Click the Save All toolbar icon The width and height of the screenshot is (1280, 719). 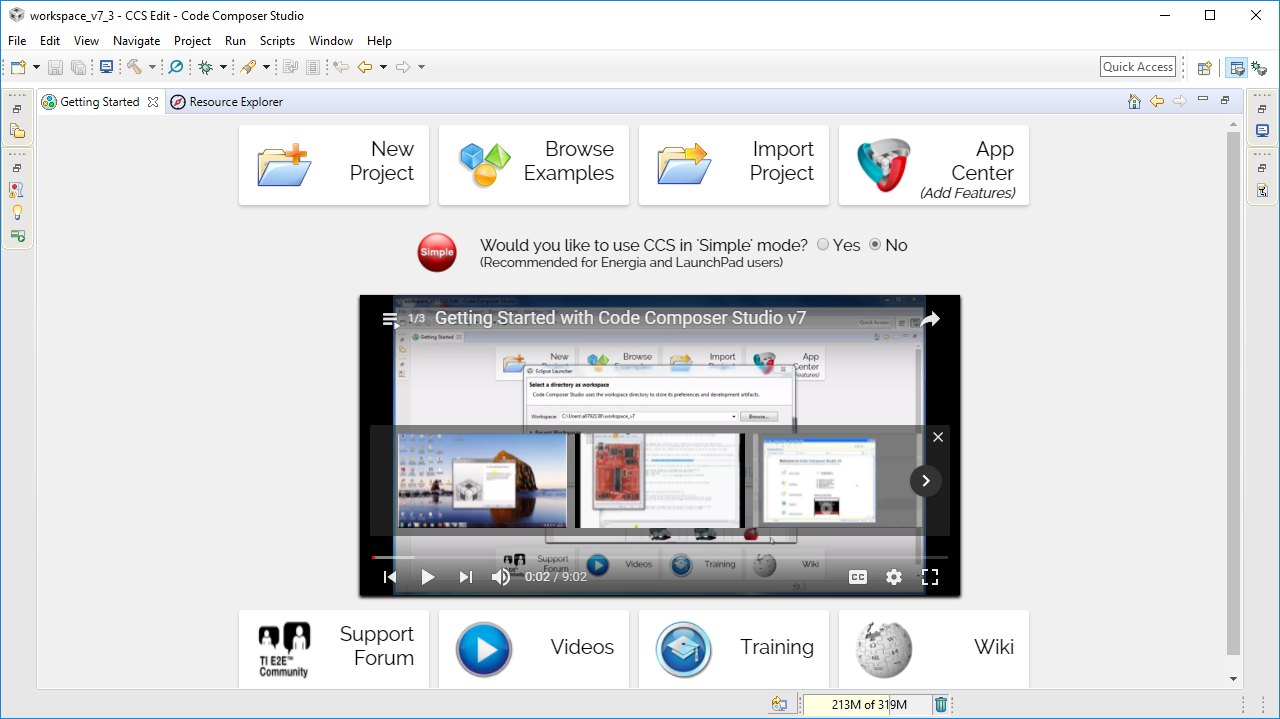coord(78,67)
